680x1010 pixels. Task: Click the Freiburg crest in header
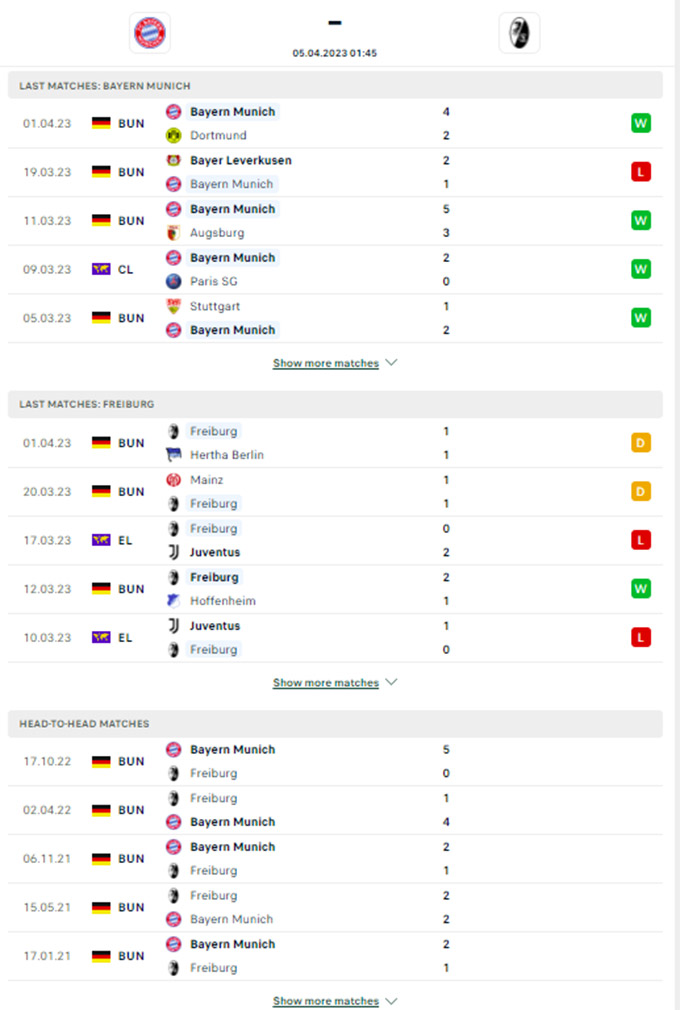pyautogui.click(x=519, y=33)
